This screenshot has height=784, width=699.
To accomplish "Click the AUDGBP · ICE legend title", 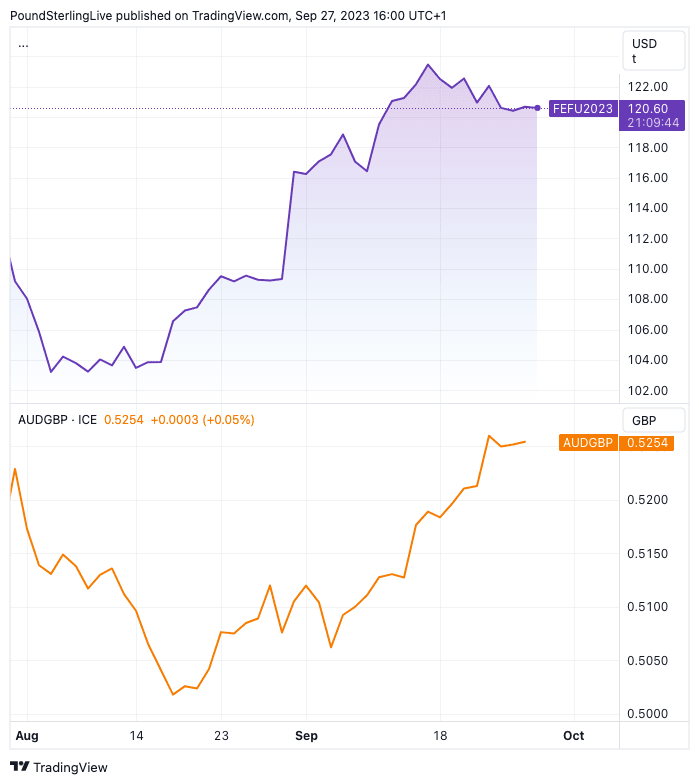I will [58, 420].
